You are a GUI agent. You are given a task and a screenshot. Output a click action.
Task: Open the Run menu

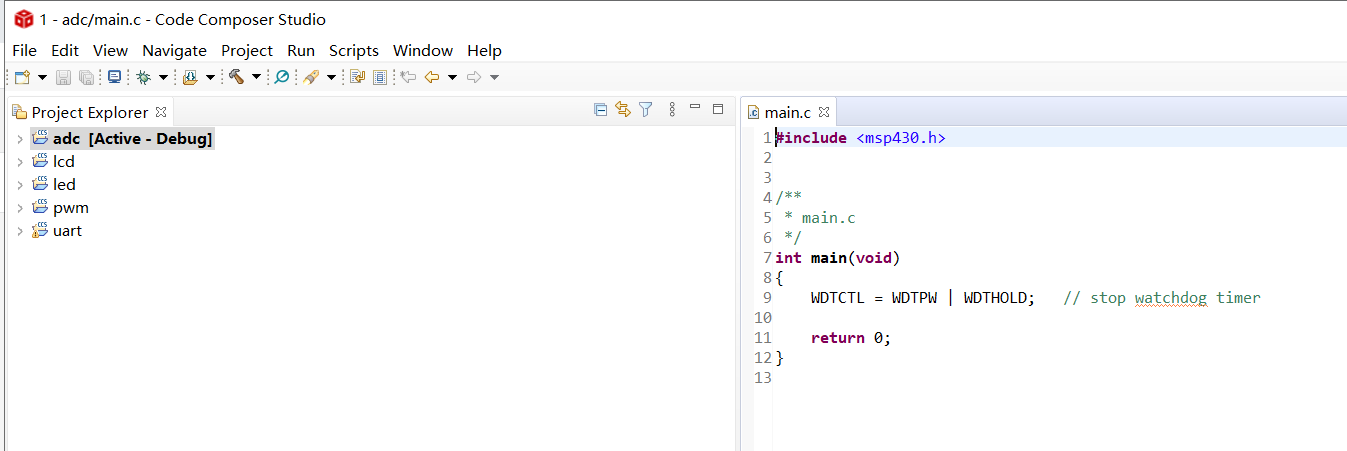click(x=300, y=50)
